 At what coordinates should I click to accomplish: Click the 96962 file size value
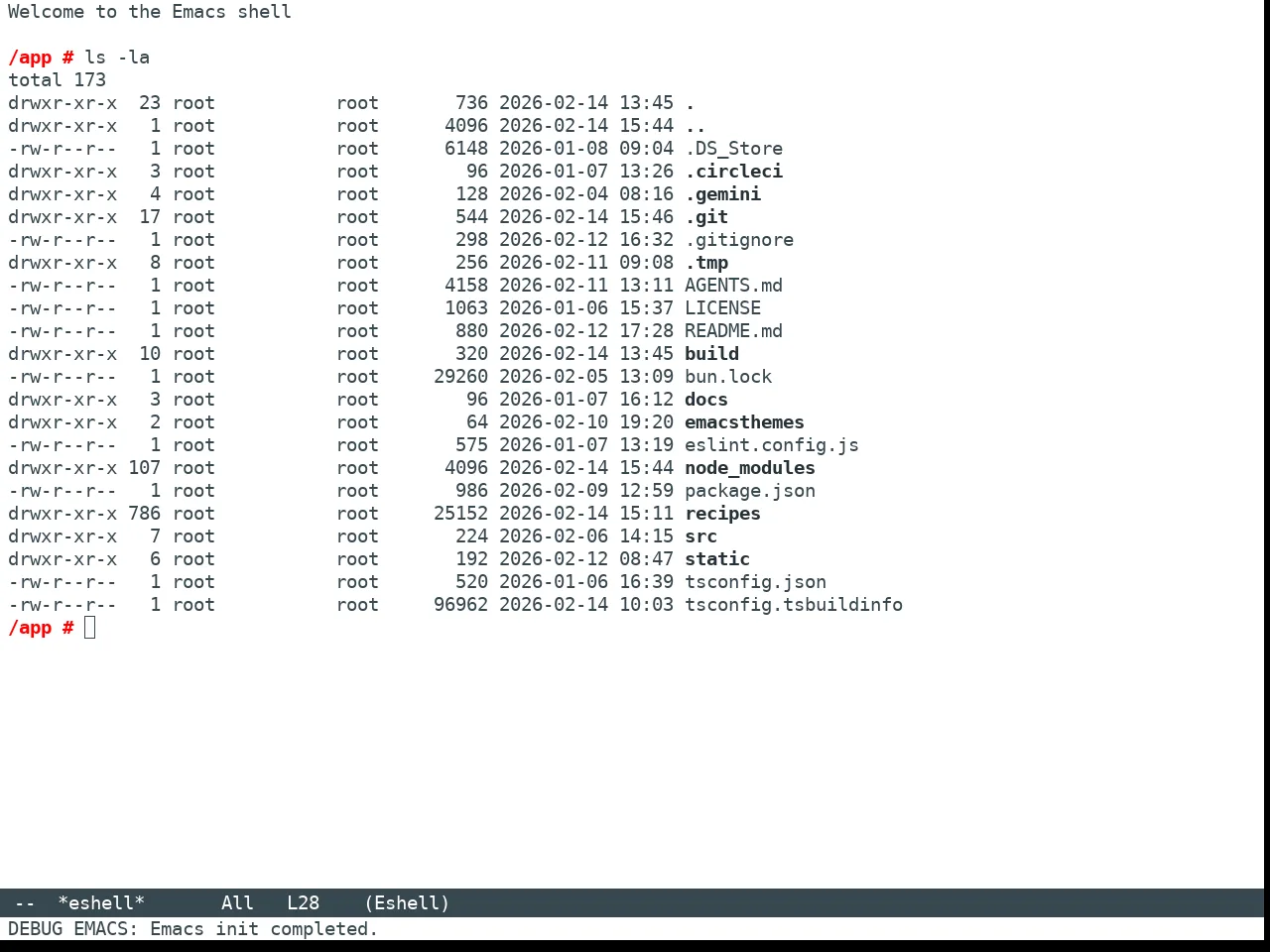click(x=460, y=605)
